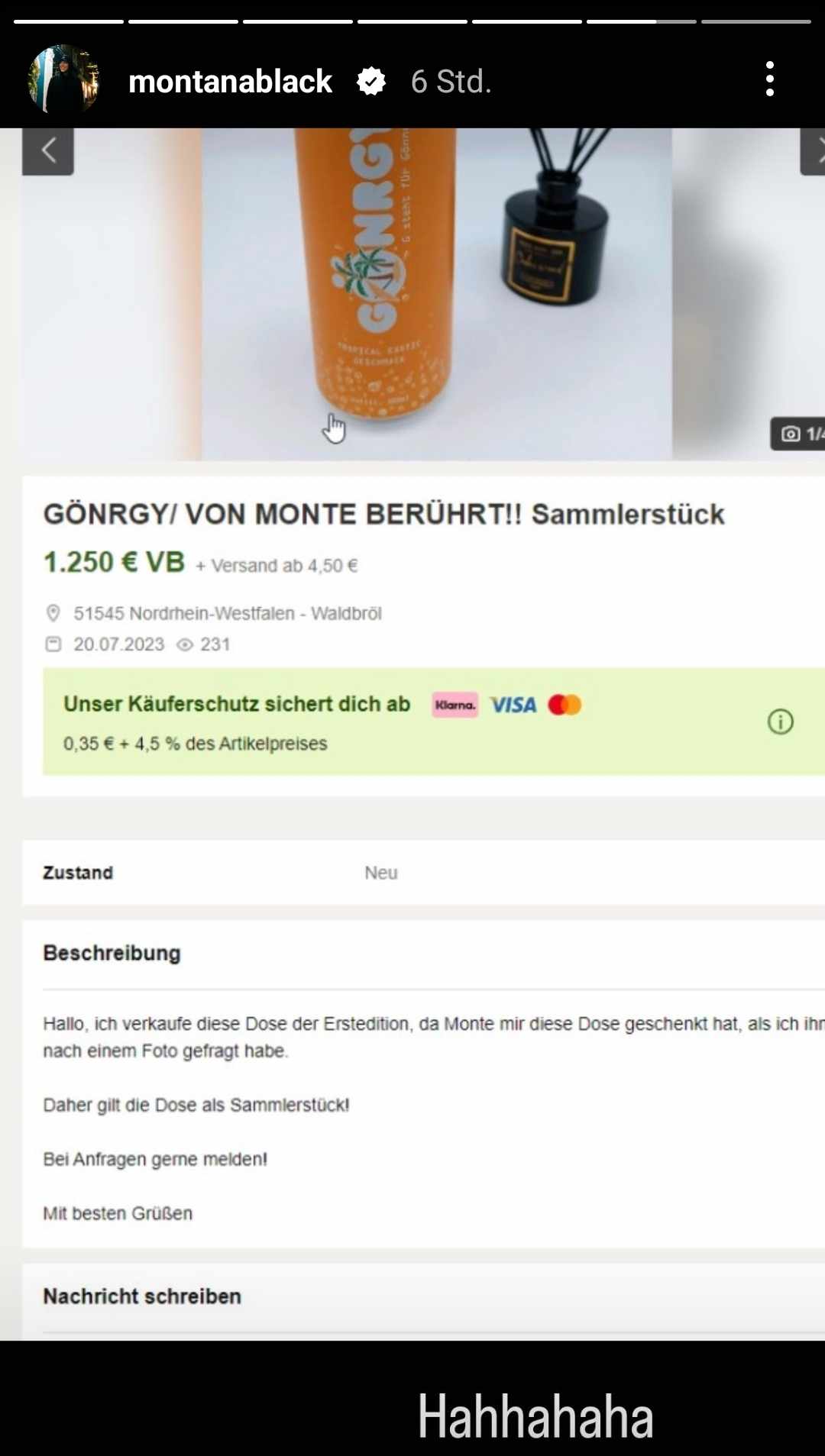Screen dimensions: 825x1456
Task: Click the Mastercard logo
Action: coord(565,705)
